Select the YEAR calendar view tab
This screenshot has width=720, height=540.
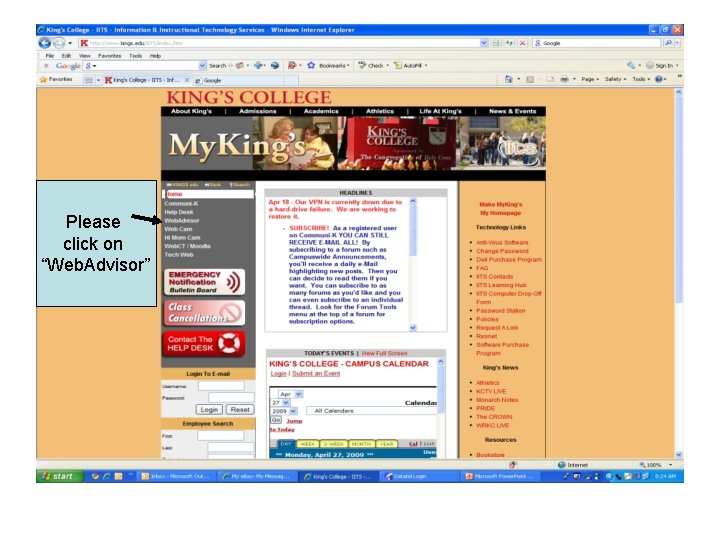386,444
